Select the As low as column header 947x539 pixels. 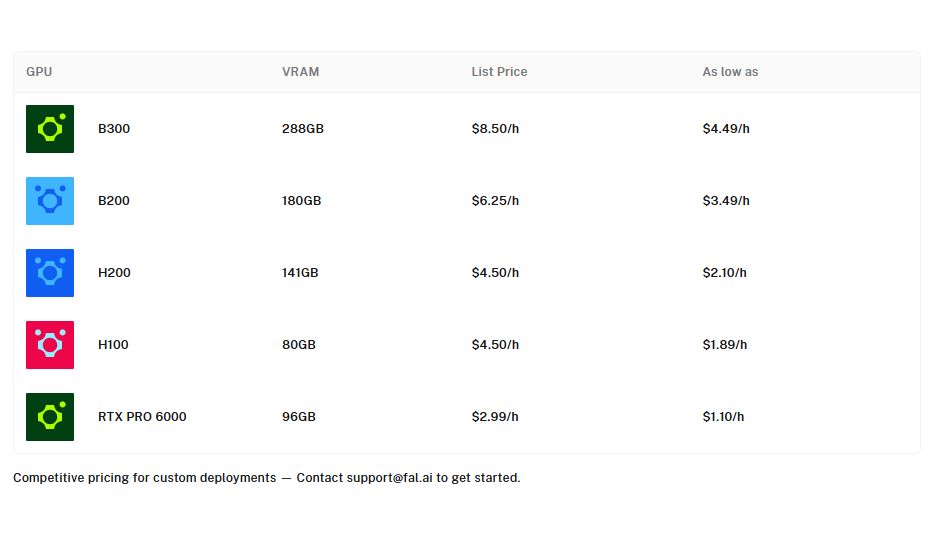tap(730, 72)
